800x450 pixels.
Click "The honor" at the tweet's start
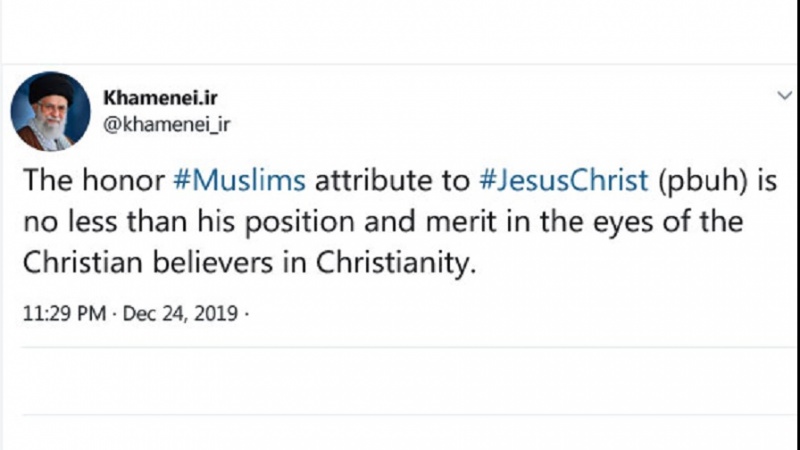click(x=94, y=180)
